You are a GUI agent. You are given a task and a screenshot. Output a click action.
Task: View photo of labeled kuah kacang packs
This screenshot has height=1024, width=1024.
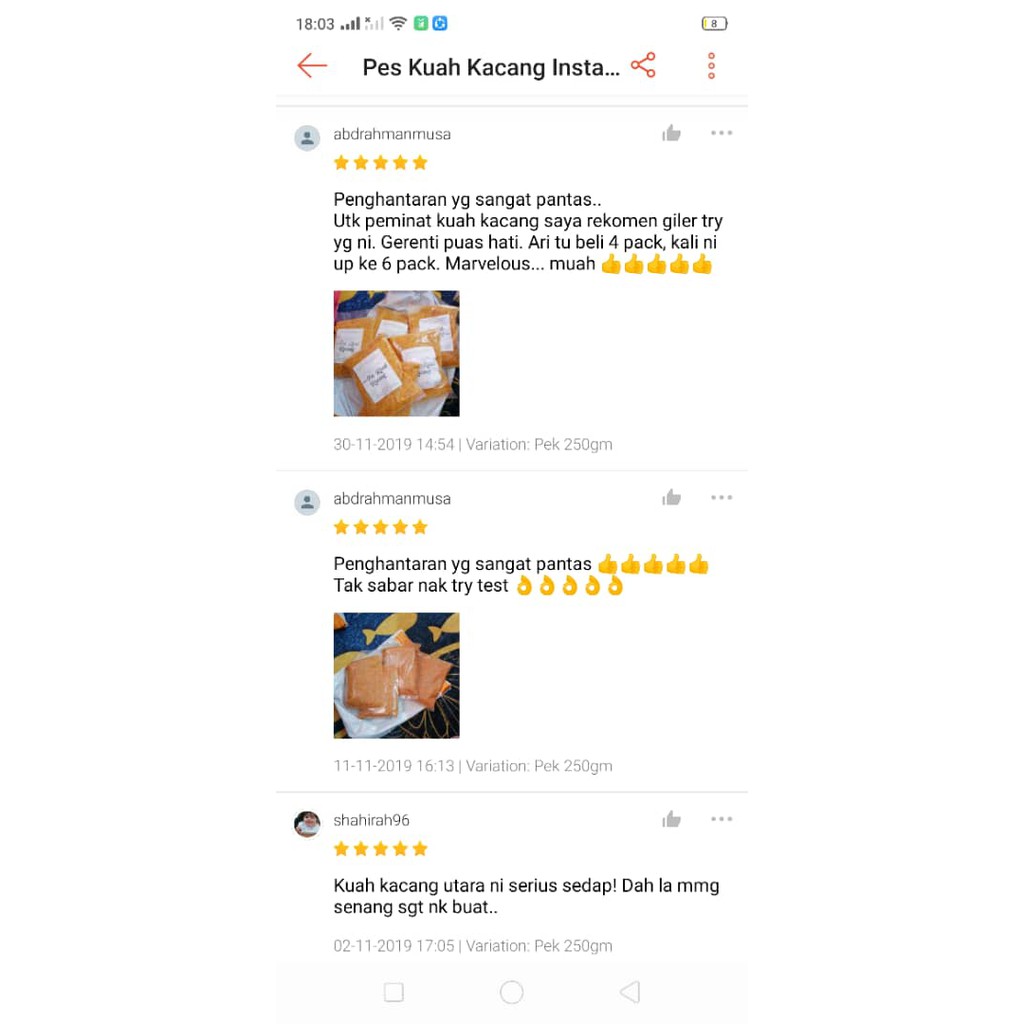pos(396,353)
